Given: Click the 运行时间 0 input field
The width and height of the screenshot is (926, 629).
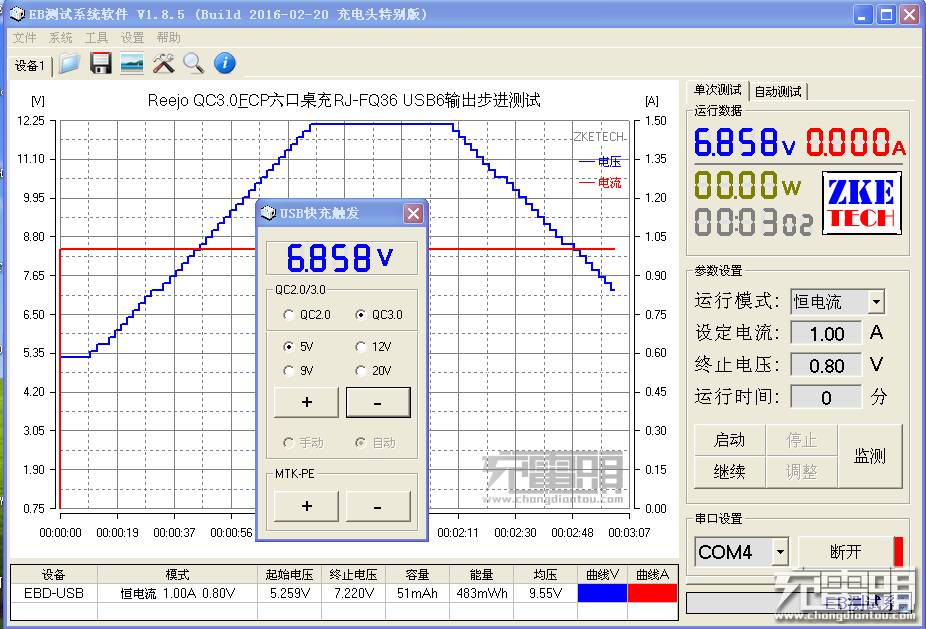Looking at the screenshot, I should pyautogui.click(x=826, y=398).
